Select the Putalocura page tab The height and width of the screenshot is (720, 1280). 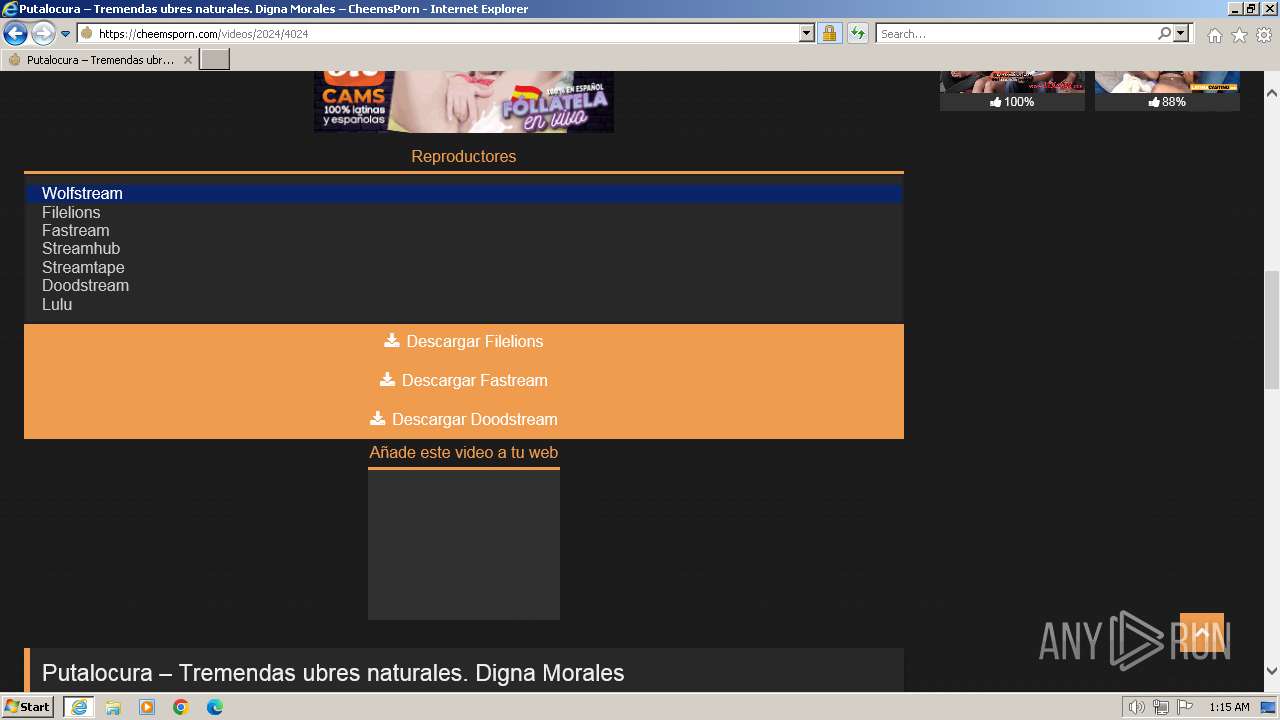pos(99,60)
